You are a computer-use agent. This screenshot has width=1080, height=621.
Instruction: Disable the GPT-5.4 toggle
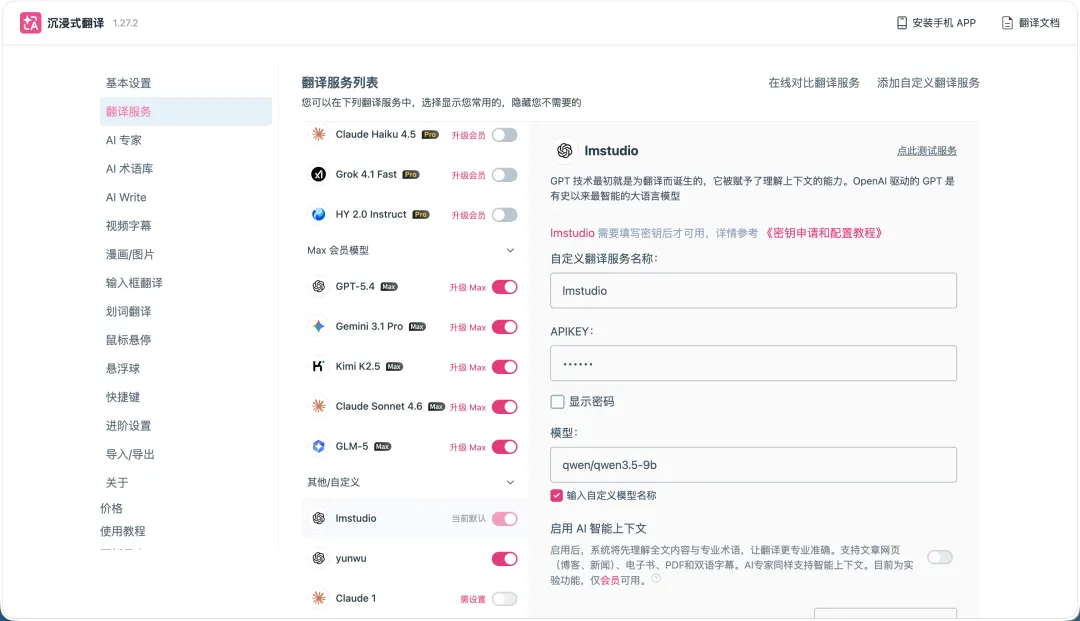pyautogui.click(x=504, y=287)
